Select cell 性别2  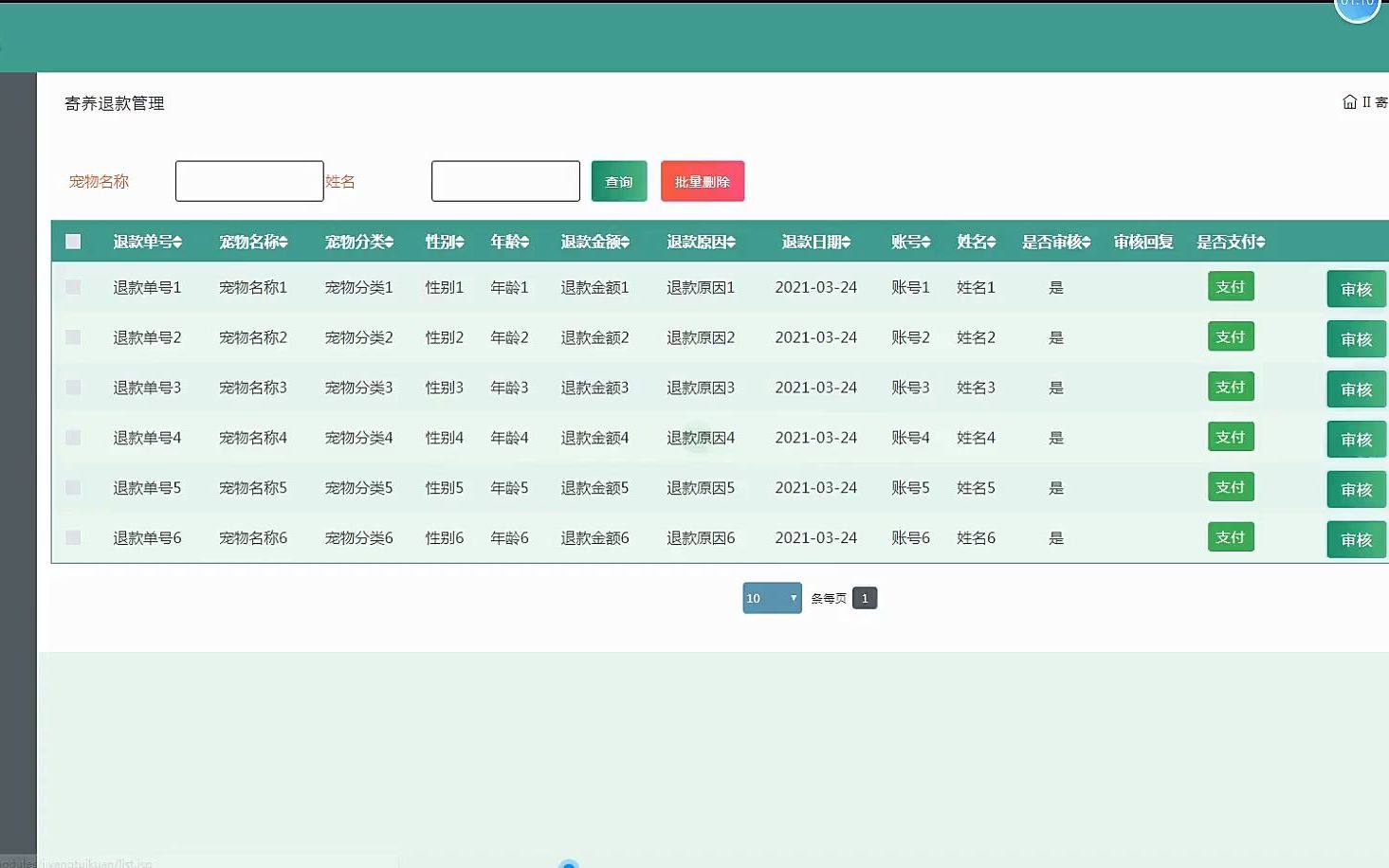click(444, 337)
